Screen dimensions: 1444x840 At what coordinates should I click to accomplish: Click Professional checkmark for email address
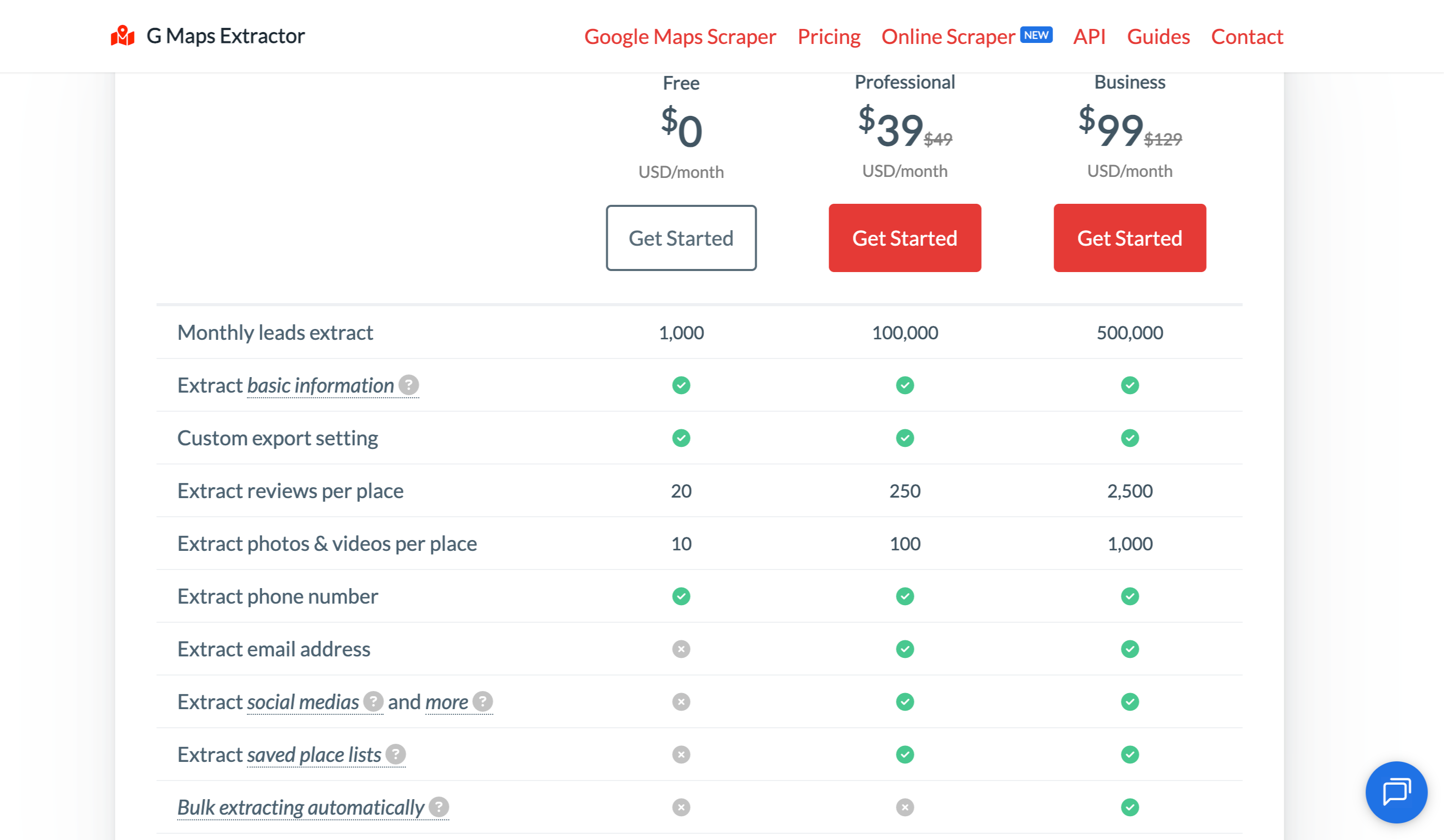[905, 649]
